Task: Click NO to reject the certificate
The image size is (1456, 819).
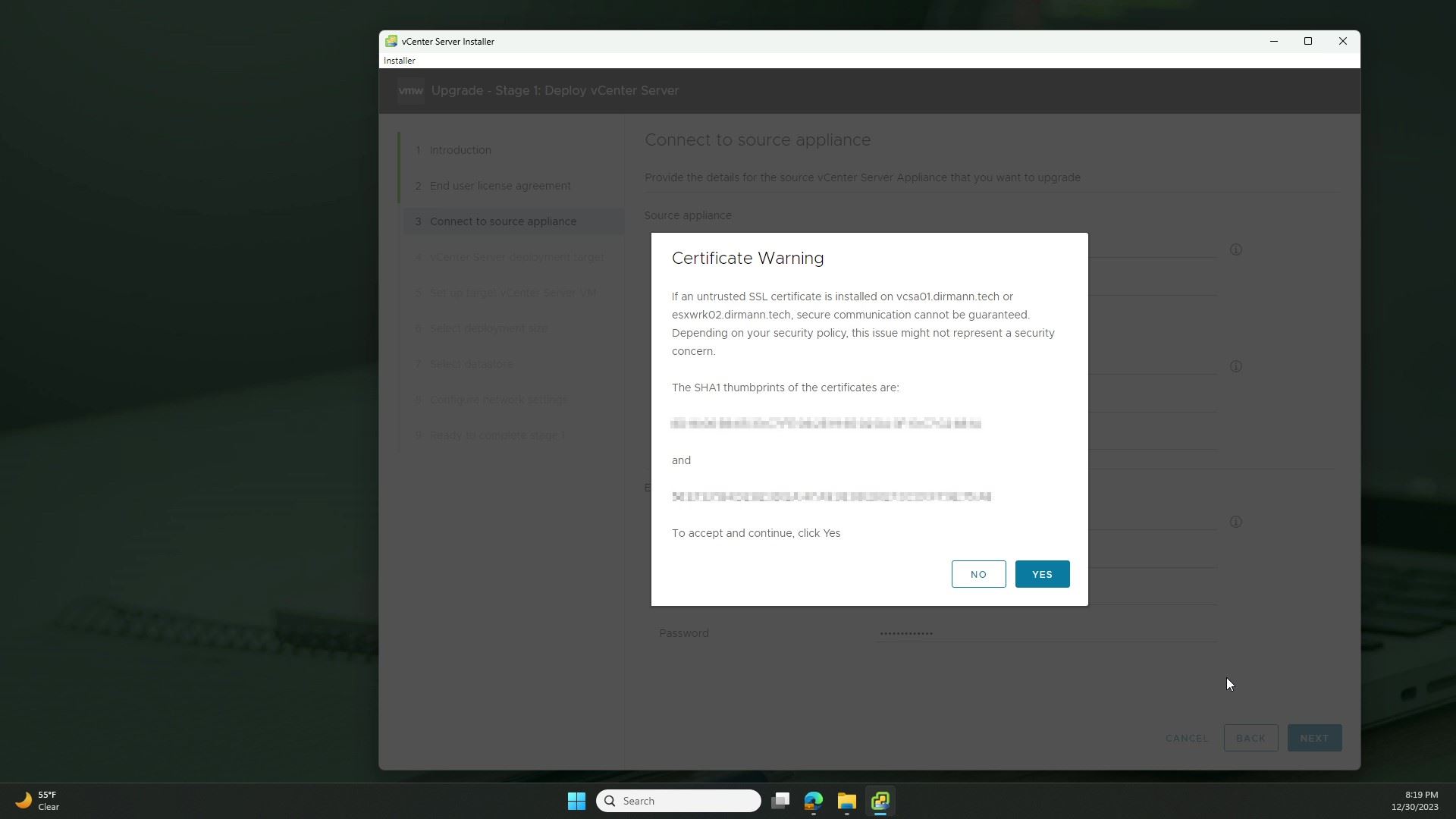Action: (x=978, y=574)
